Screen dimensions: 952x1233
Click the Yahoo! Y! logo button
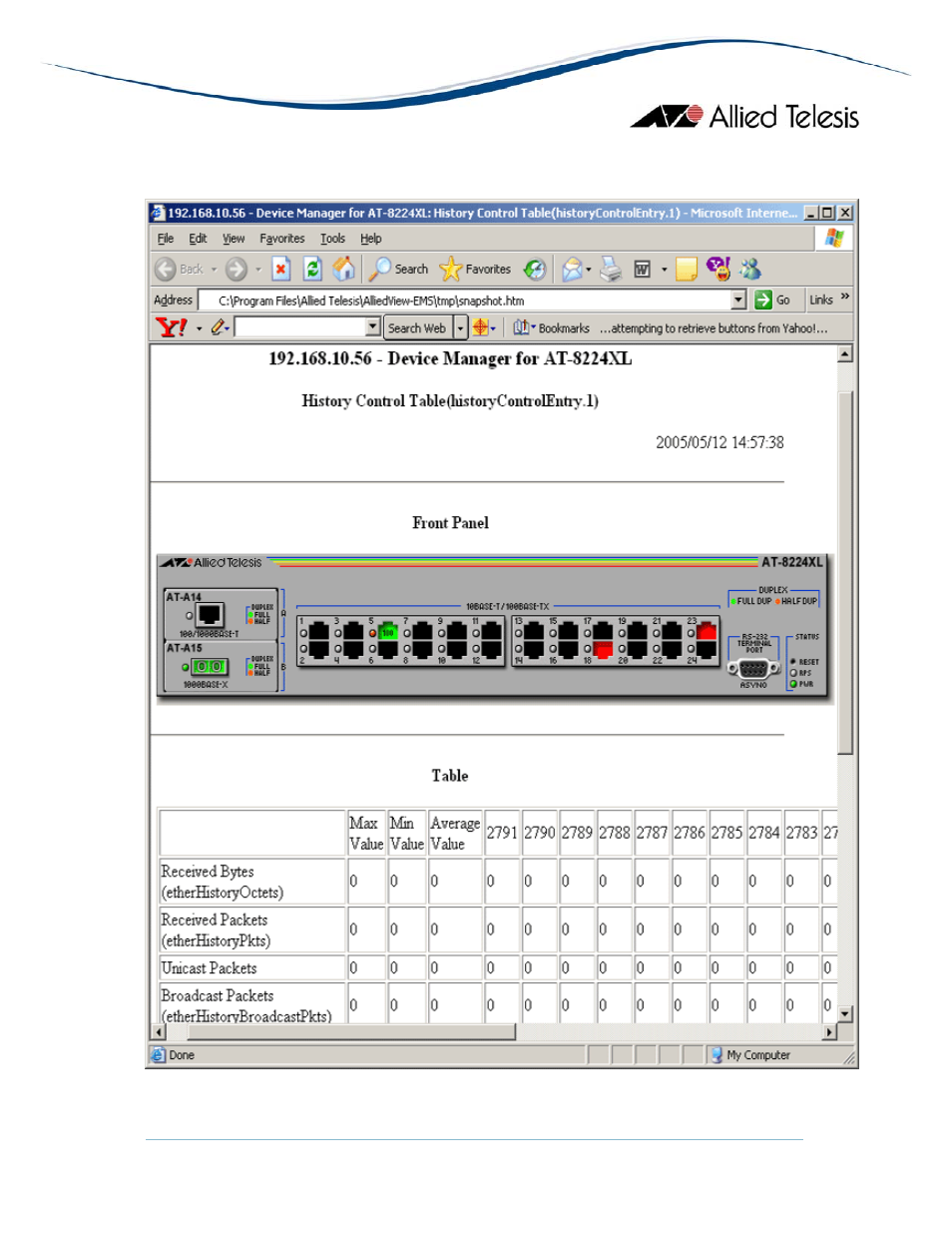(172, 327)
